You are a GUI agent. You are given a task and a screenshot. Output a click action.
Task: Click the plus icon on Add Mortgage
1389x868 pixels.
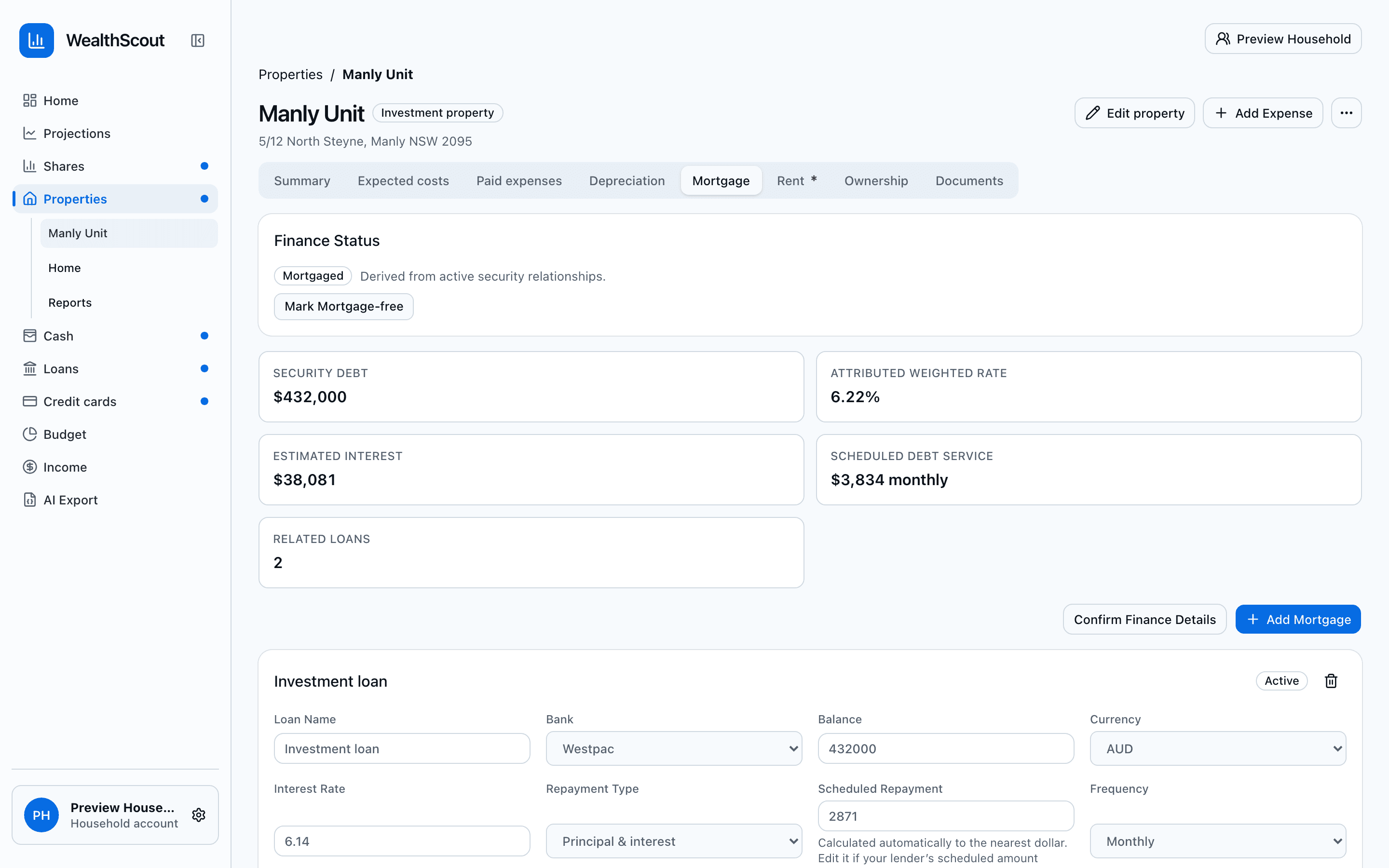1253,620
